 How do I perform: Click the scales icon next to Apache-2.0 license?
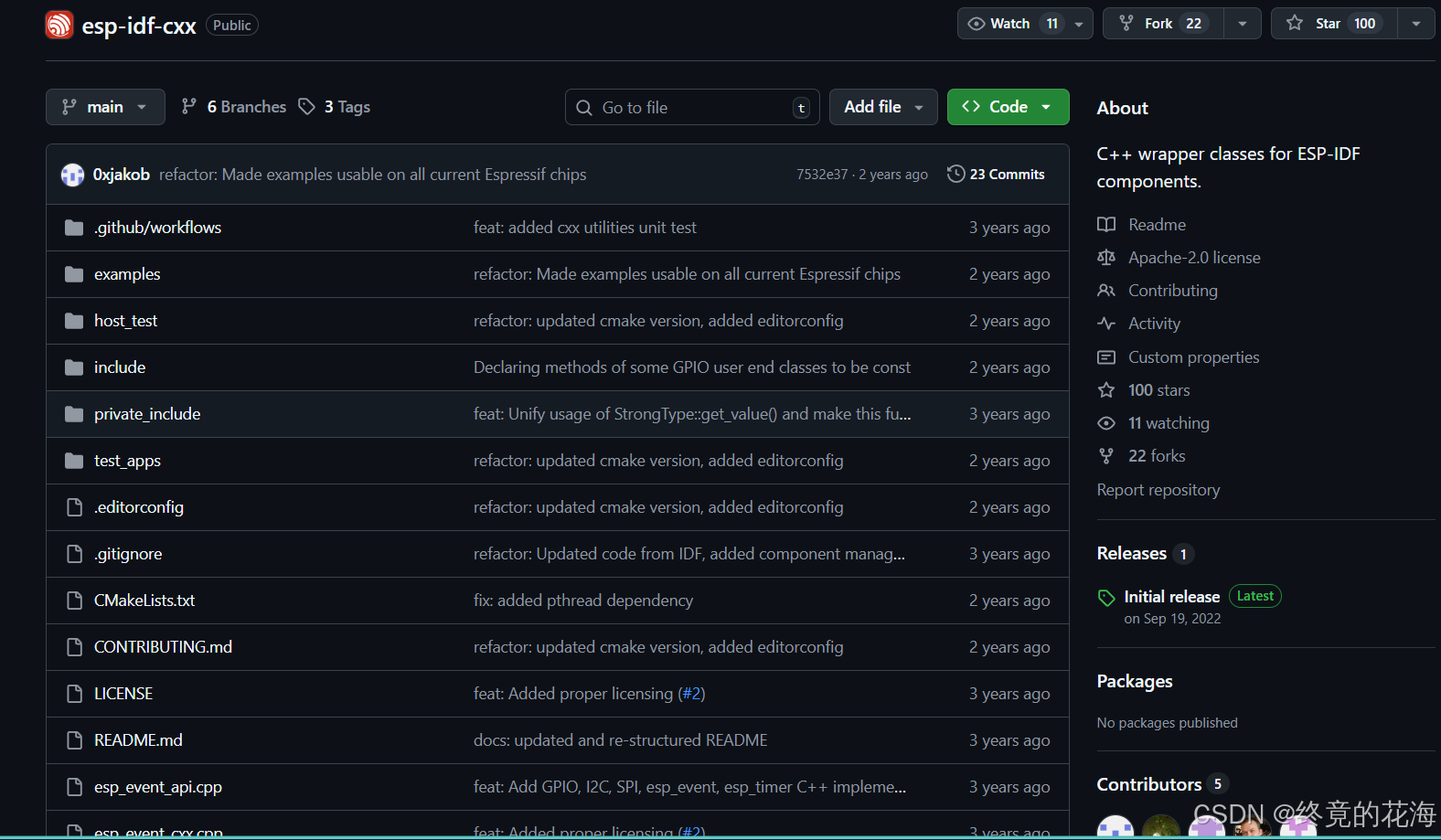[1106, 258]
